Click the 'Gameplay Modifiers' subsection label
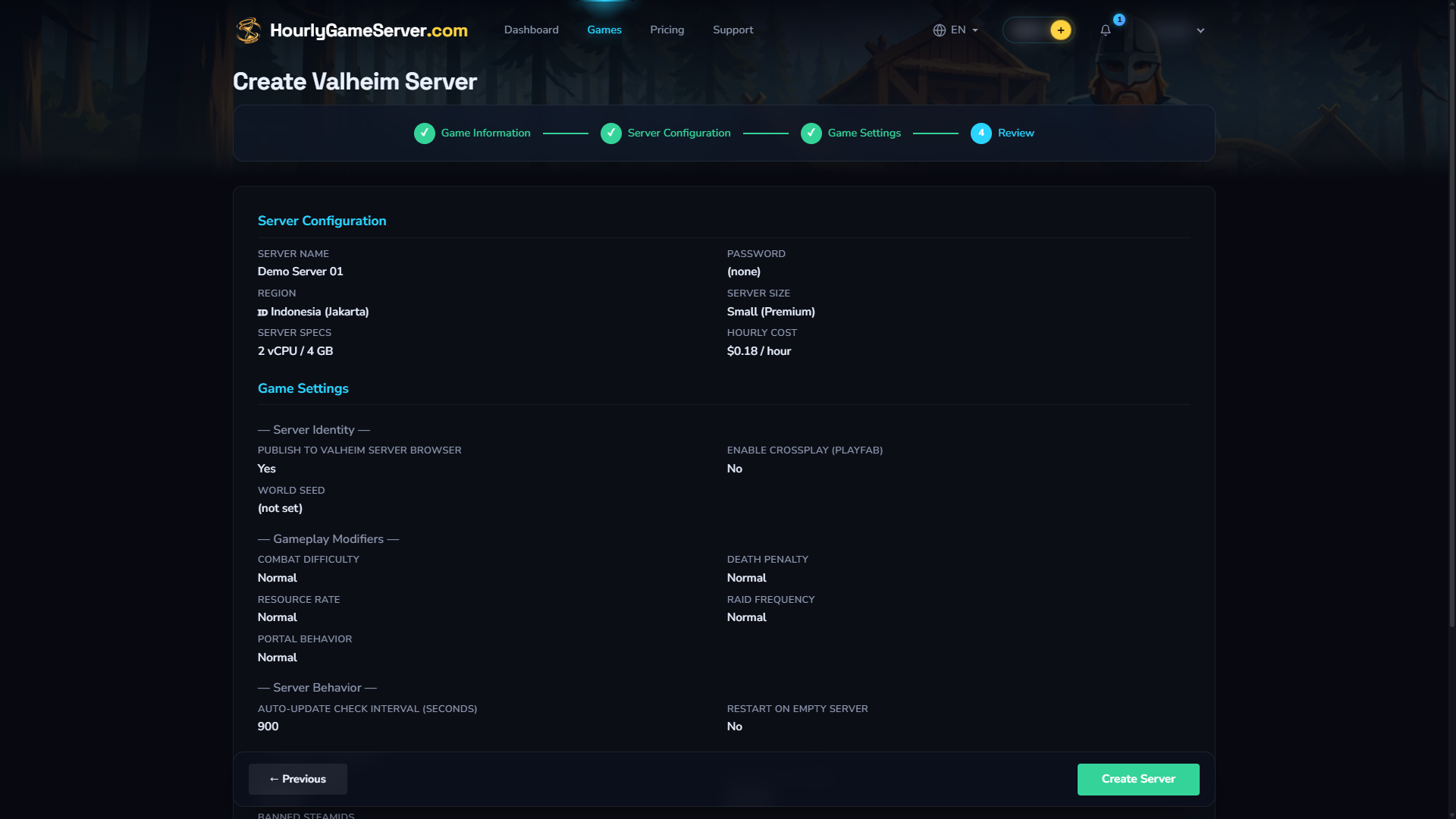The image size is (1456, 819). pos(328,539)
